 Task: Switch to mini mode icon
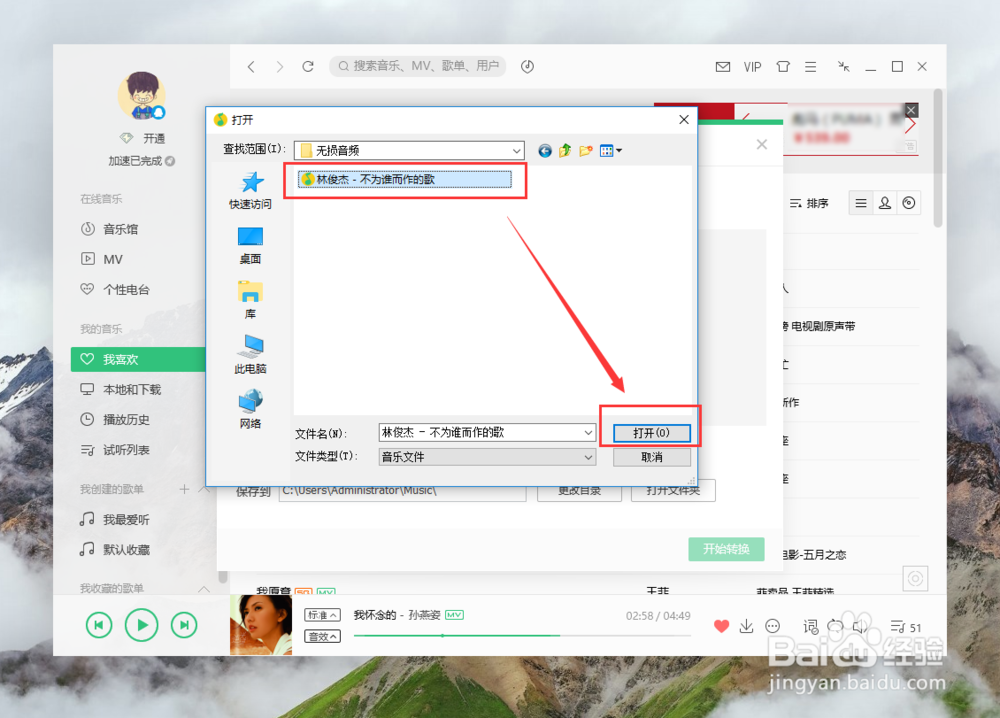click(844, 66)
